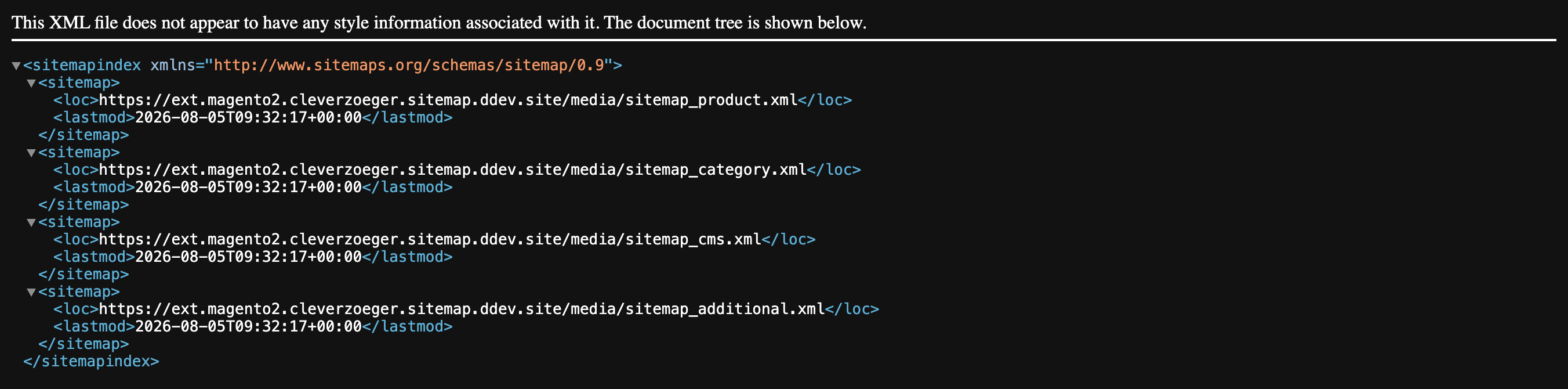Click the opening sitemapindex tag name
Image resolution: width=1568 pixels, height=389 pixels.
(82, 65)
